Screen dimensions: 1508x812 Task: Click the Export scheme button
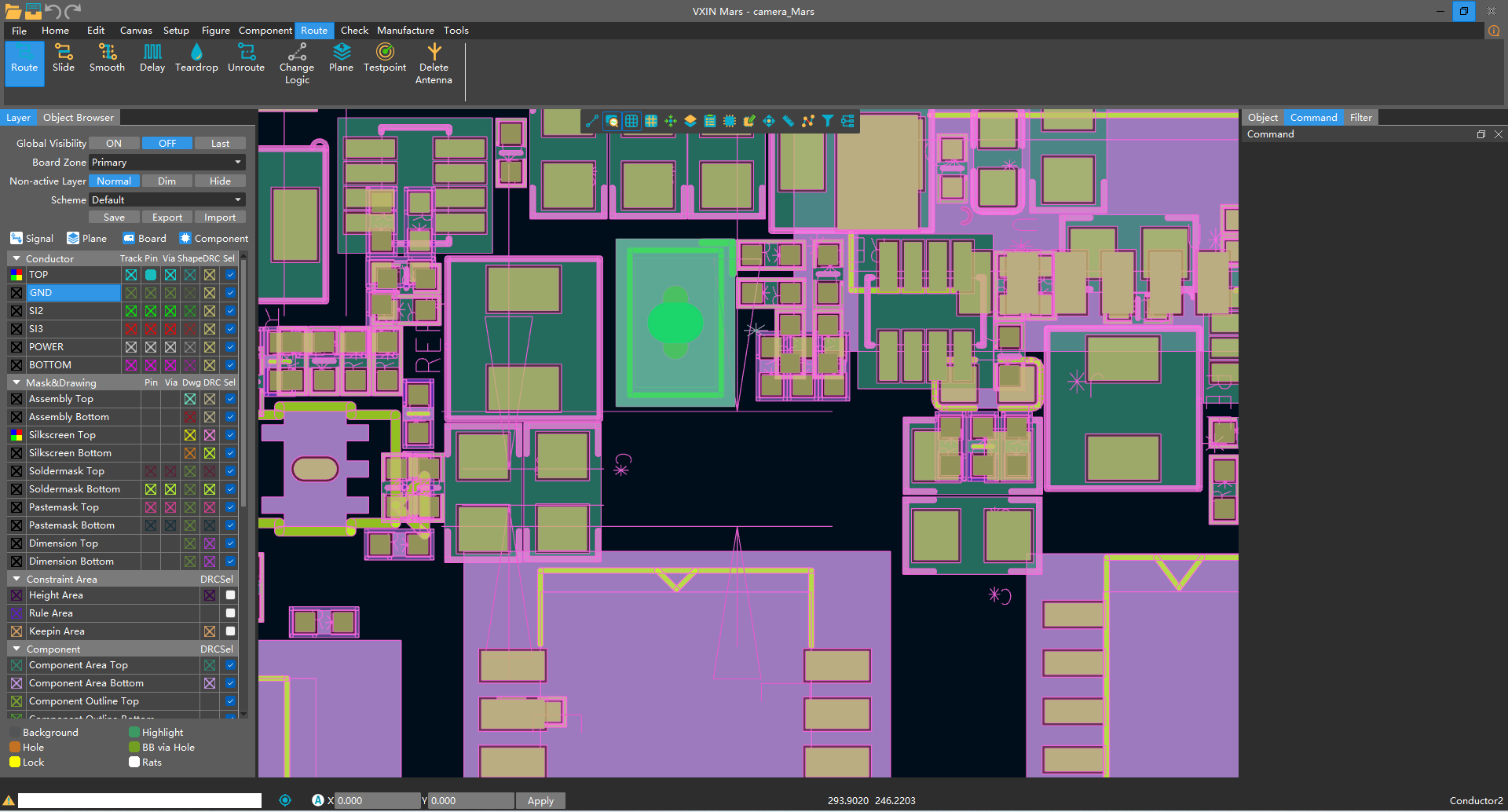pyautogui.click(x=167, y=218)
